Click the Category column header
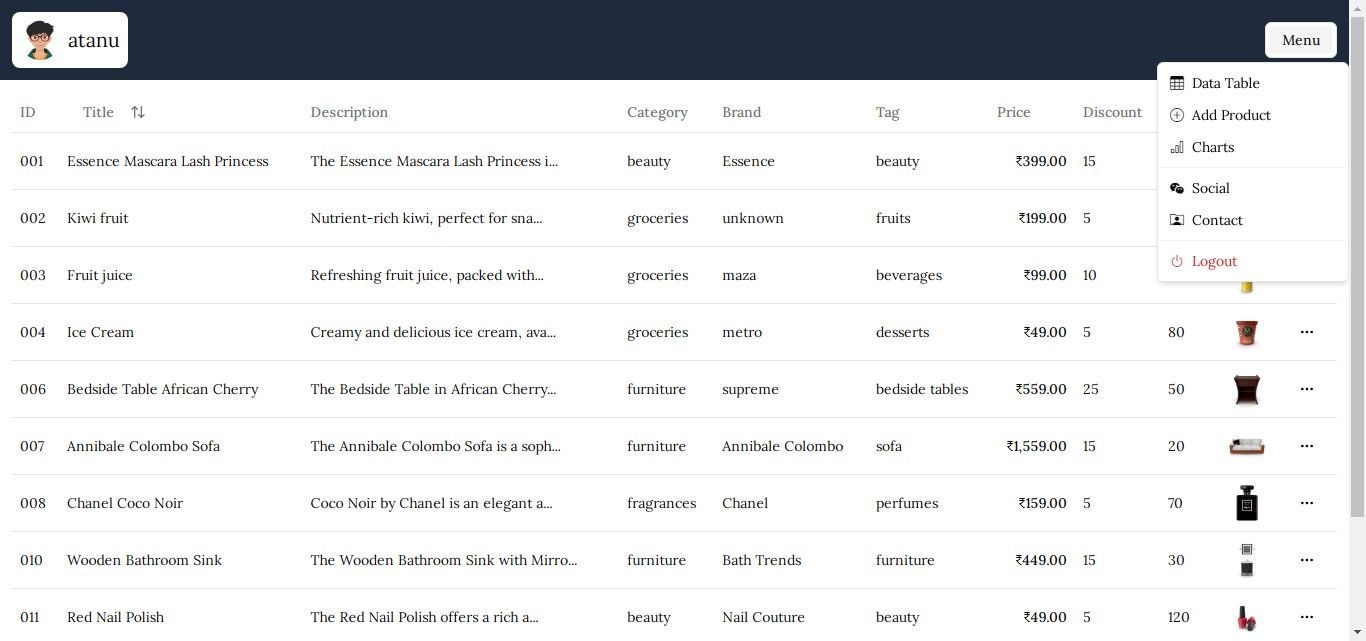The image size is (1366, 641). point(657,112)
